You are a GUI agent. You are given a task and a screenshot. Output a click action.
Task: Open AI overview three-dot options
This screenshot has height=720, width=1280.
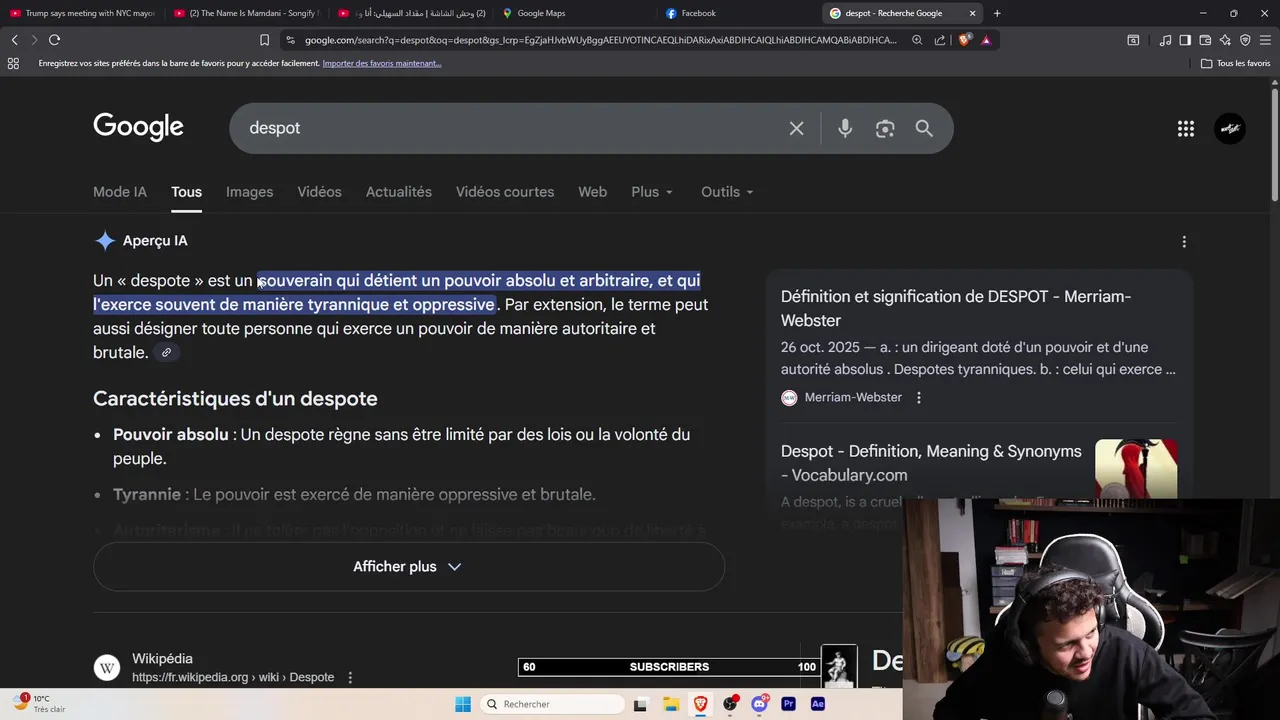1184,242
